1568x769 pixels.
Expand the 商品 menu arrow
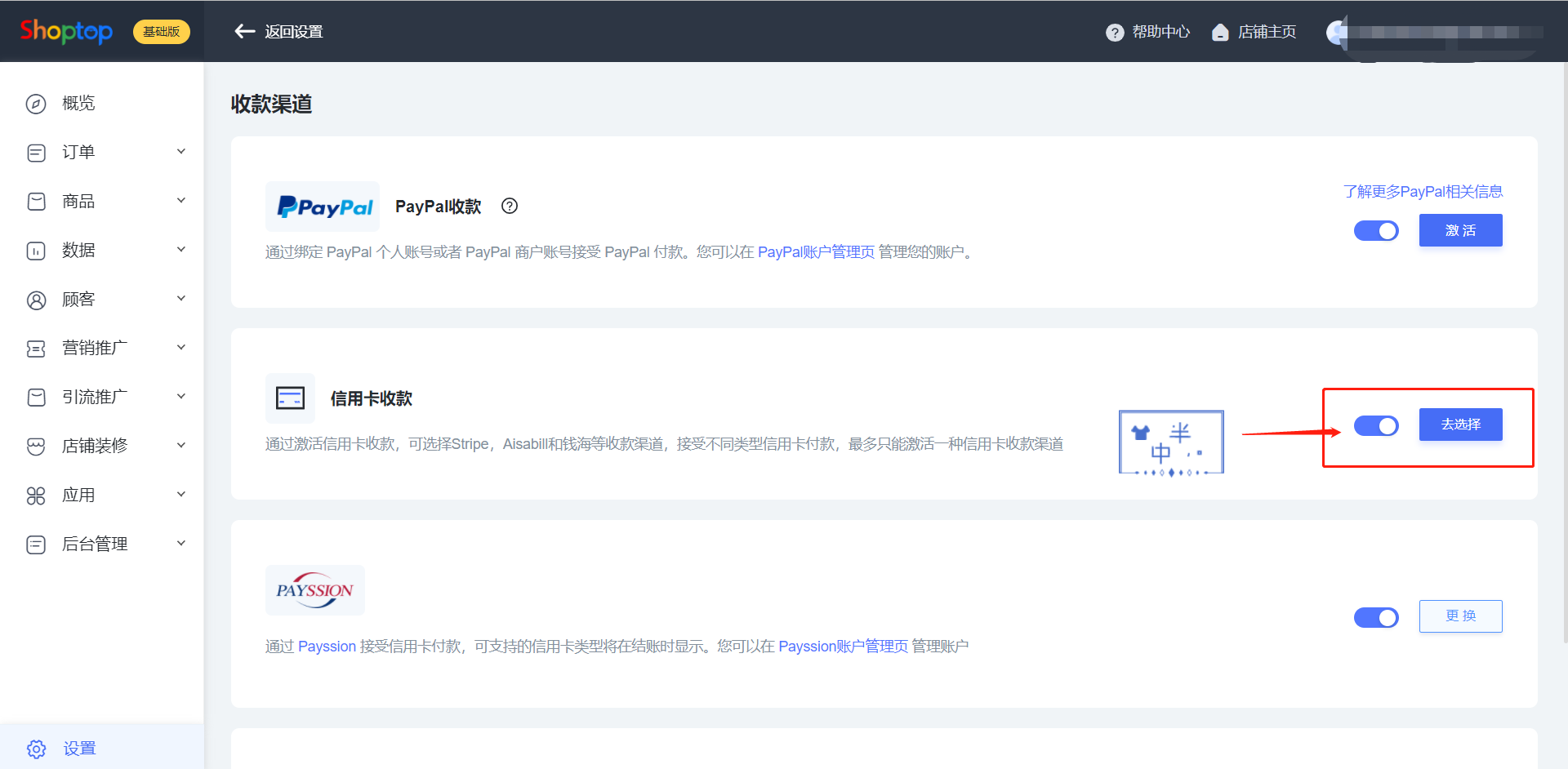[x=181, y=201]
